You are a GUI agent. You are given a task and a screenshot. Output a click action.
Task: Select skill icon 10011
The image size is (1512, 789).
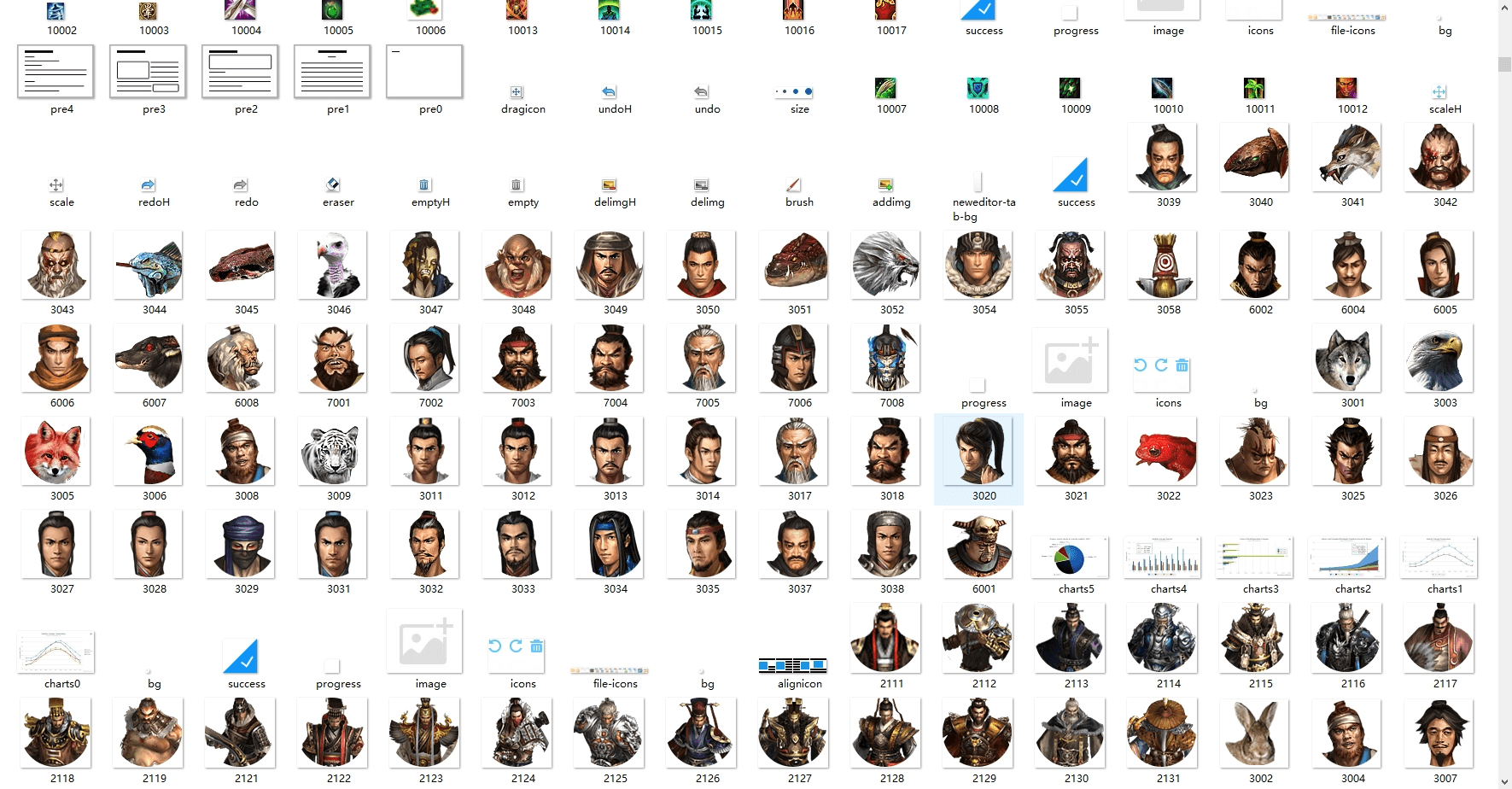coord(1254,88)
